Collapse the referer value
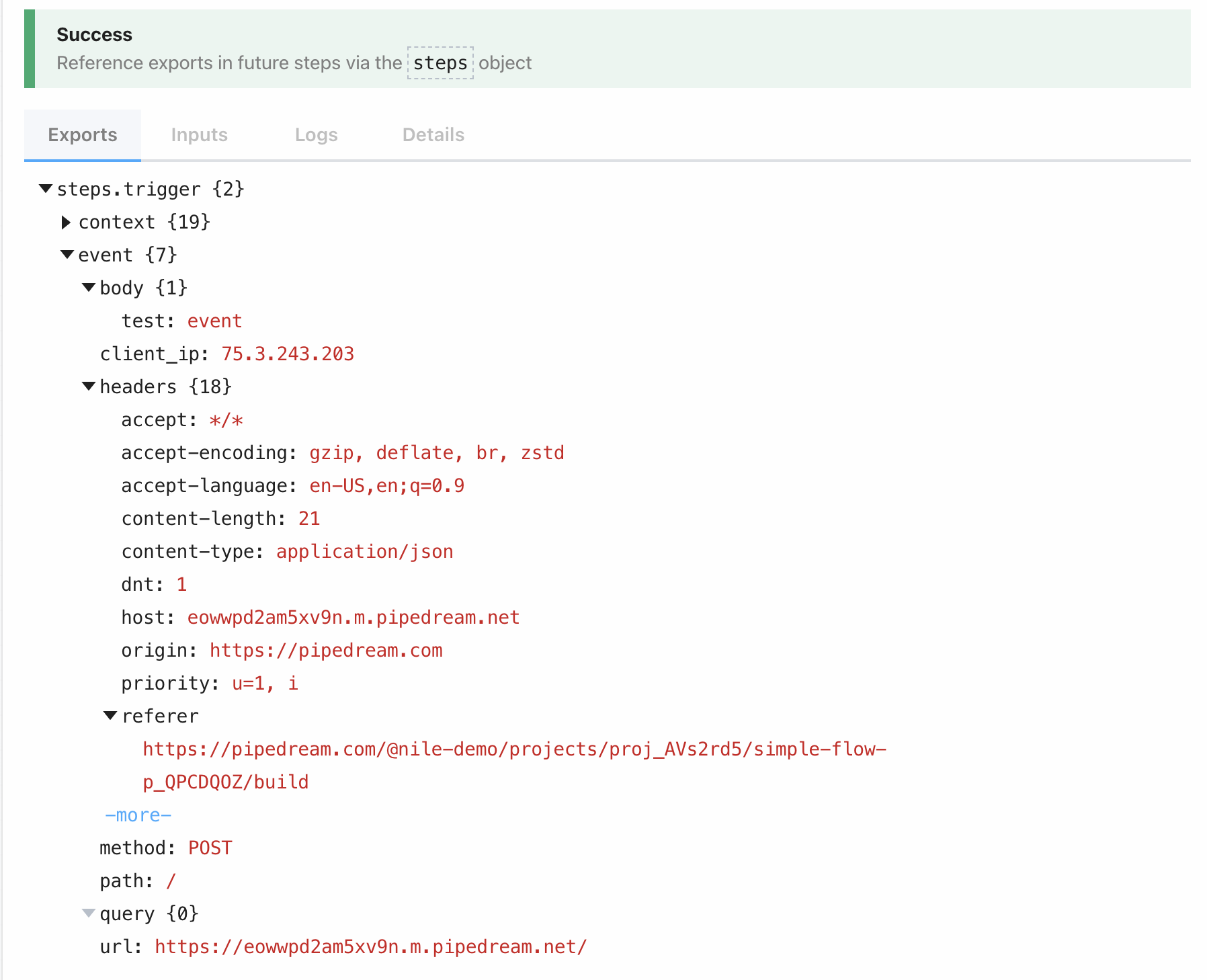This screenshot has width=1207, height=980. tap(111, 716)
